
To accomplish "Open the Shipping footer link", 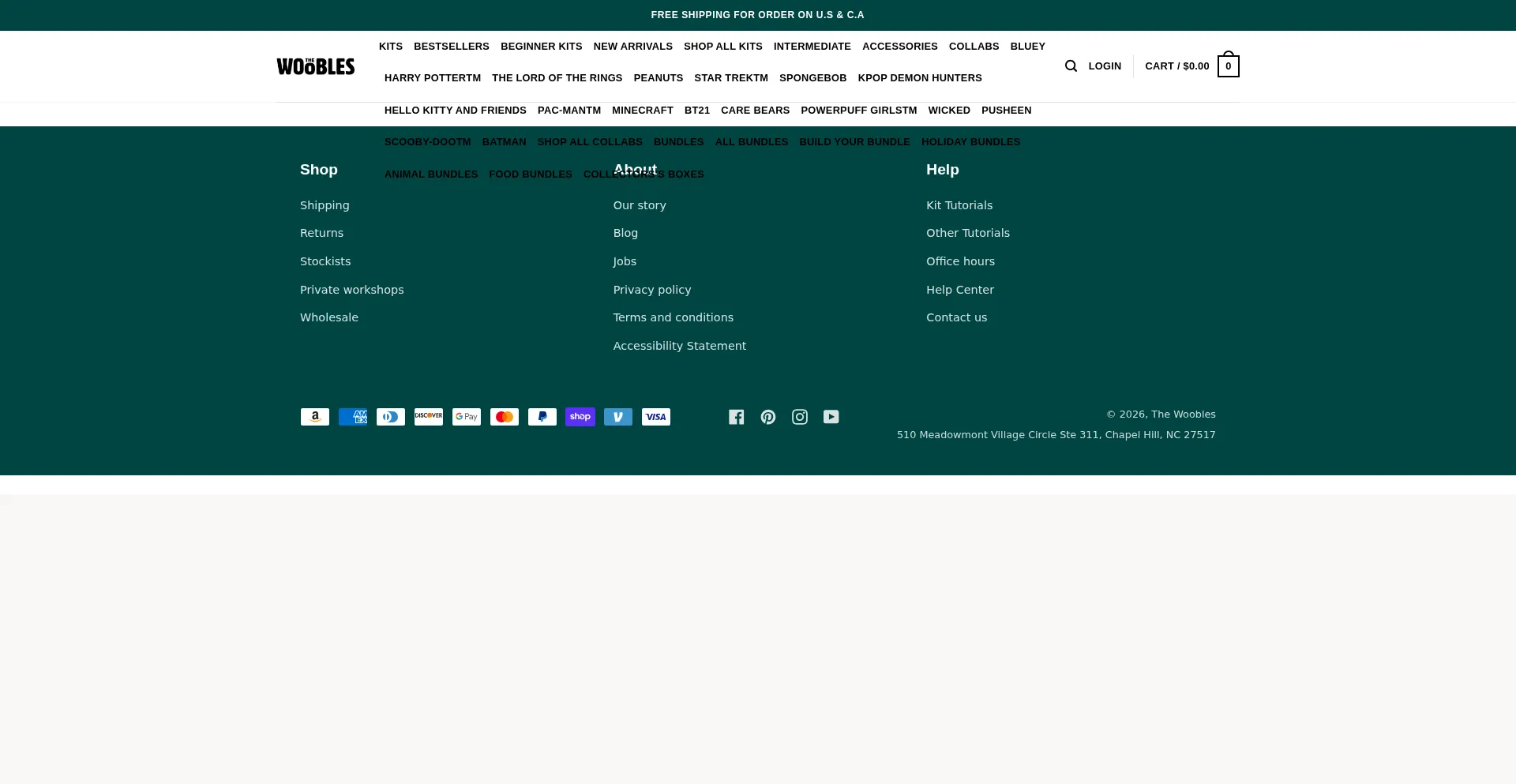I will [x=325, y=205].
